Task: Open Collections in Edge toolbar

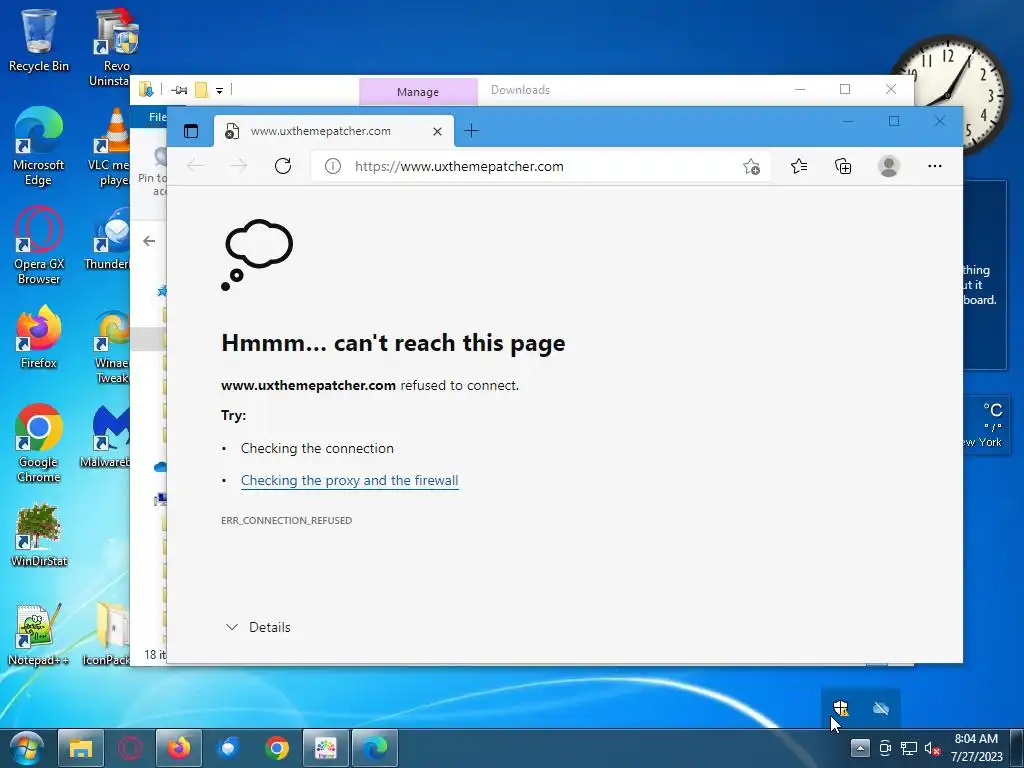Action: coord(843,166)
